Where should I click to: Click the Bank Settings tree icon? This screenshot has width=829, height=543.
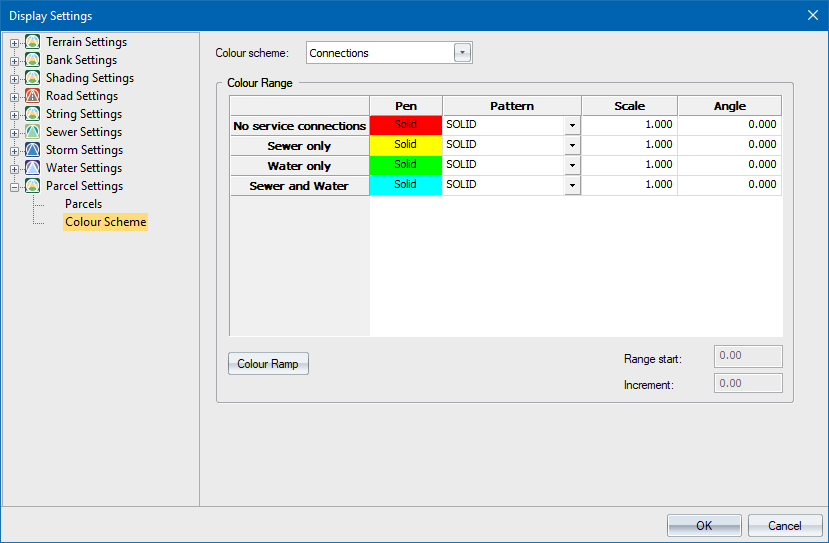coord(33,60)
